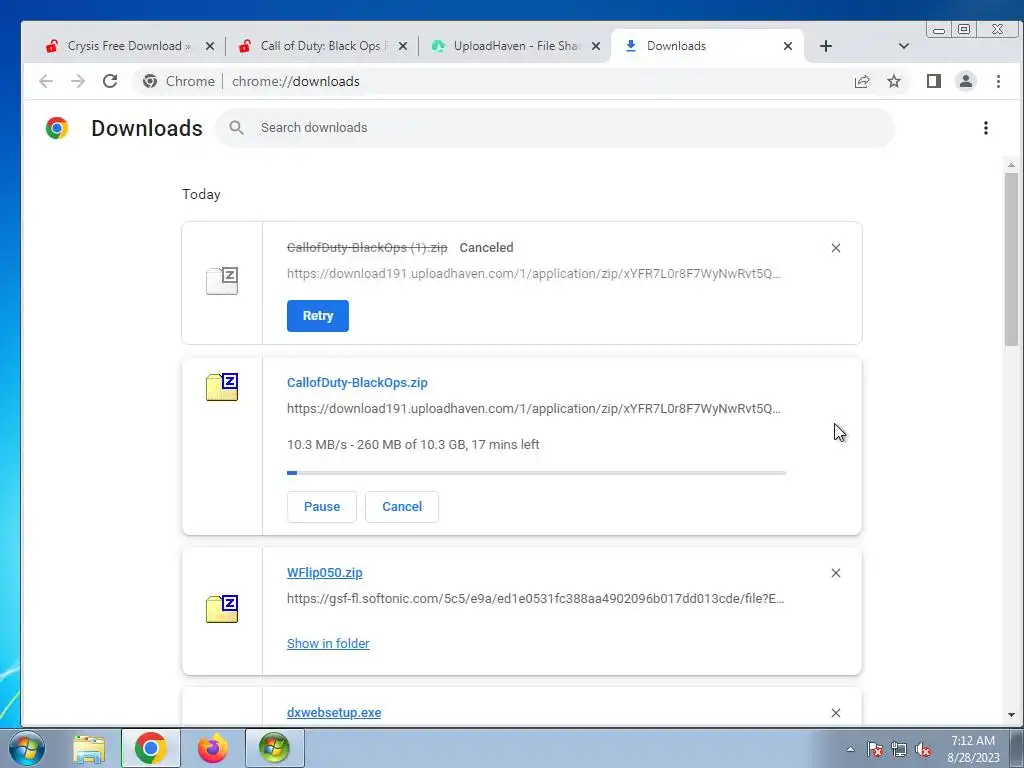Open a new tab with plus button
This screenshot has width=1024, height=768.
pos(825,46)
